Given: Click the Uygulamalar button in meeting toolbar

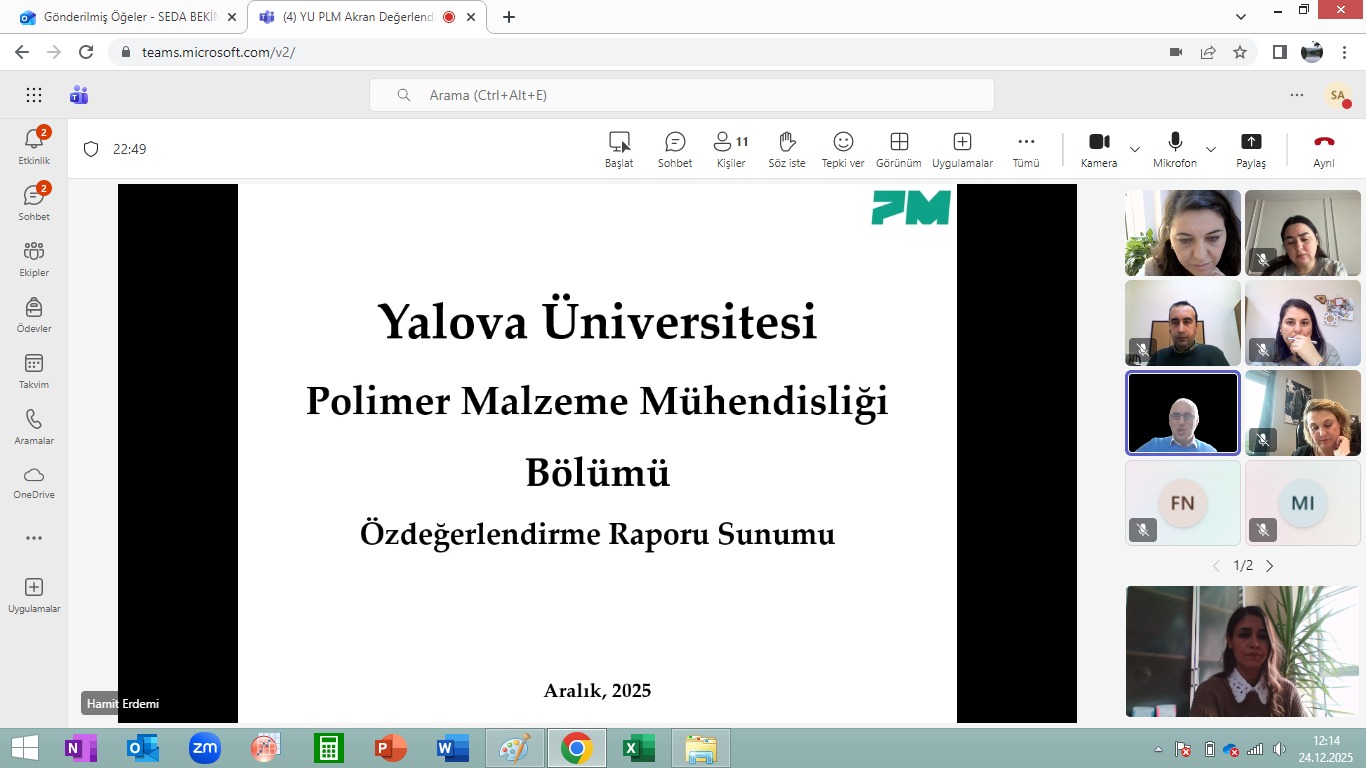Looking at the screenshot, I should point(962,149).
